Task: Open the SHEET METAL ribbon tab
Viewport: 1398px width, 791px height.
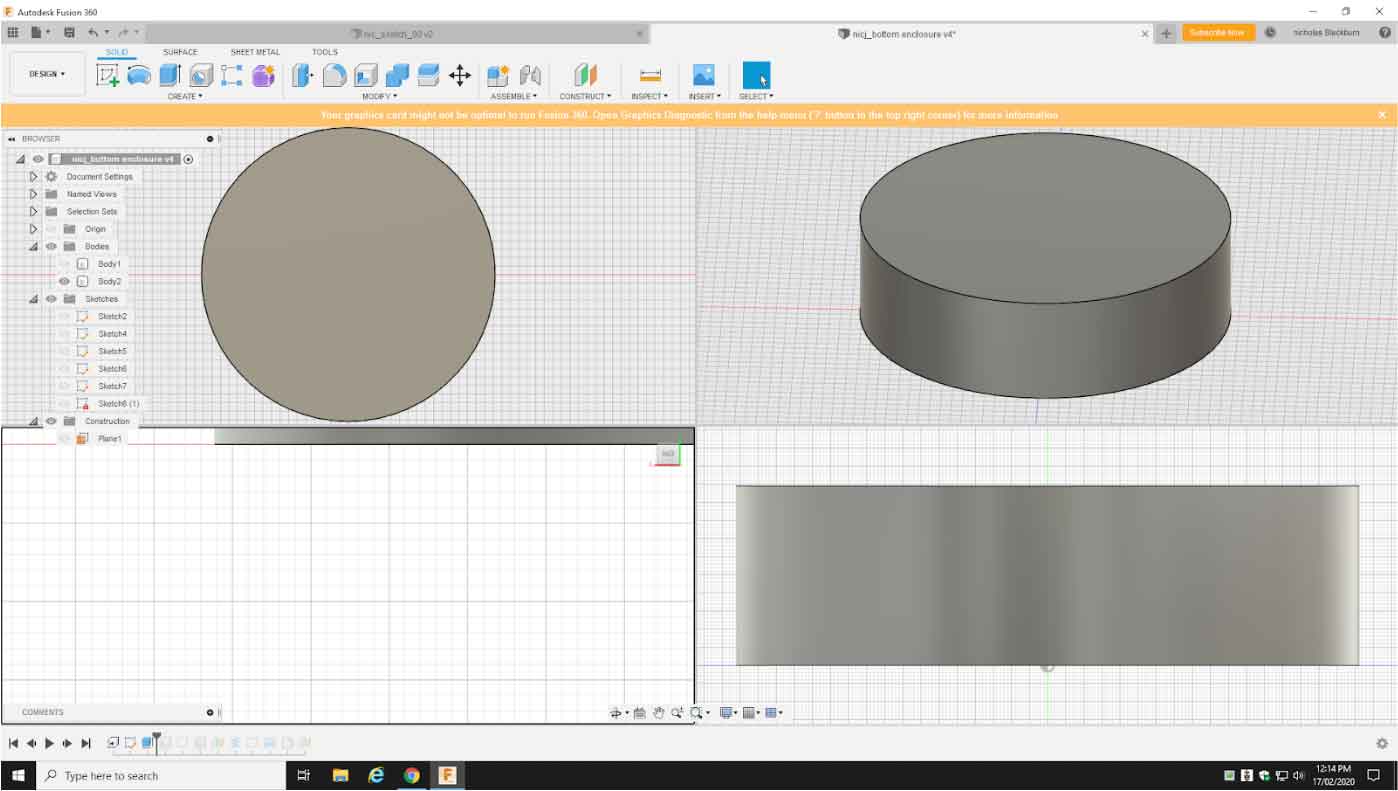Action: [x=255, y=52]
